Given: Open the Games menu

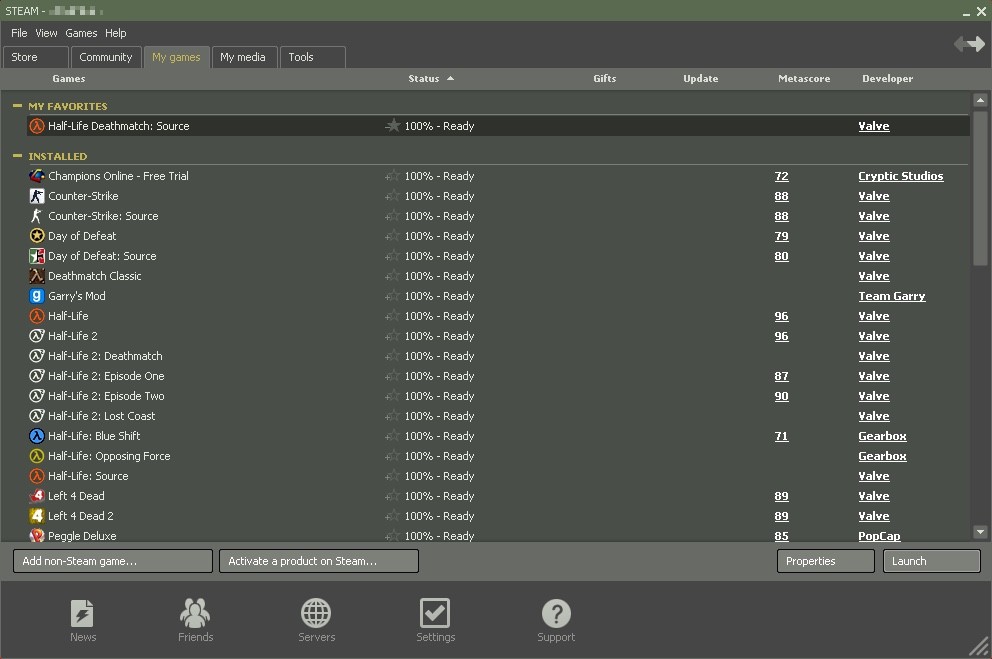Looking at the screenshot, I should (81, 33).
